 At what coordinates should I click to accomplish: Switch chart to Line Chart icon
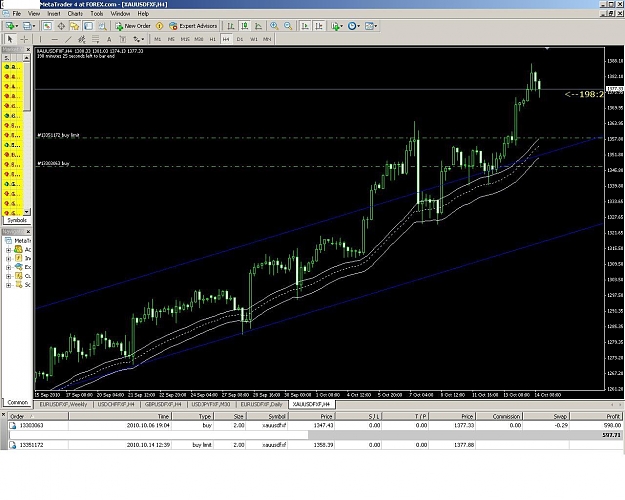[258, 26]
